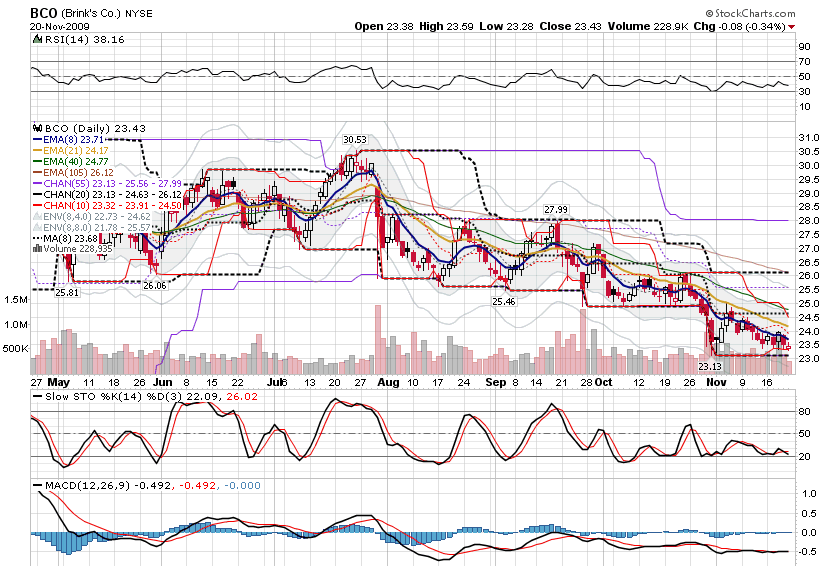Click the CHAN(10) red channel legend entry
Viewport: 821px width, 566px height.
click(x=107, y=206)
